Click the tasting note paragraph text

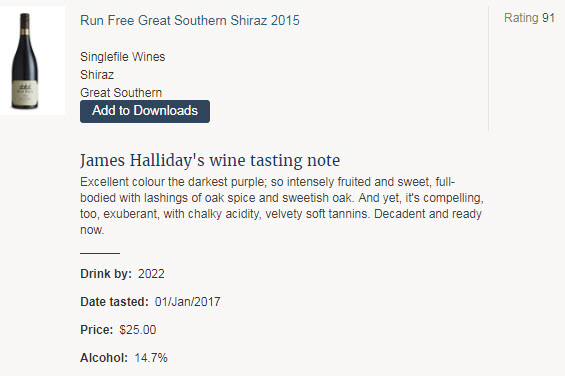coord(282,205)
